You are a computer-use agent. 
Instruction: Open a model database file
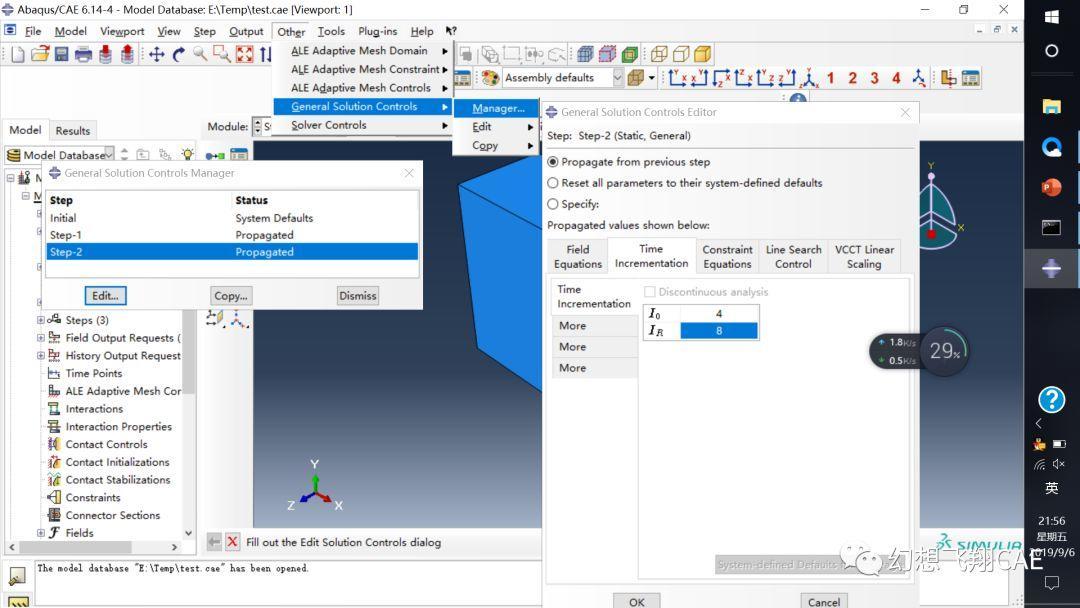point(40,54)
